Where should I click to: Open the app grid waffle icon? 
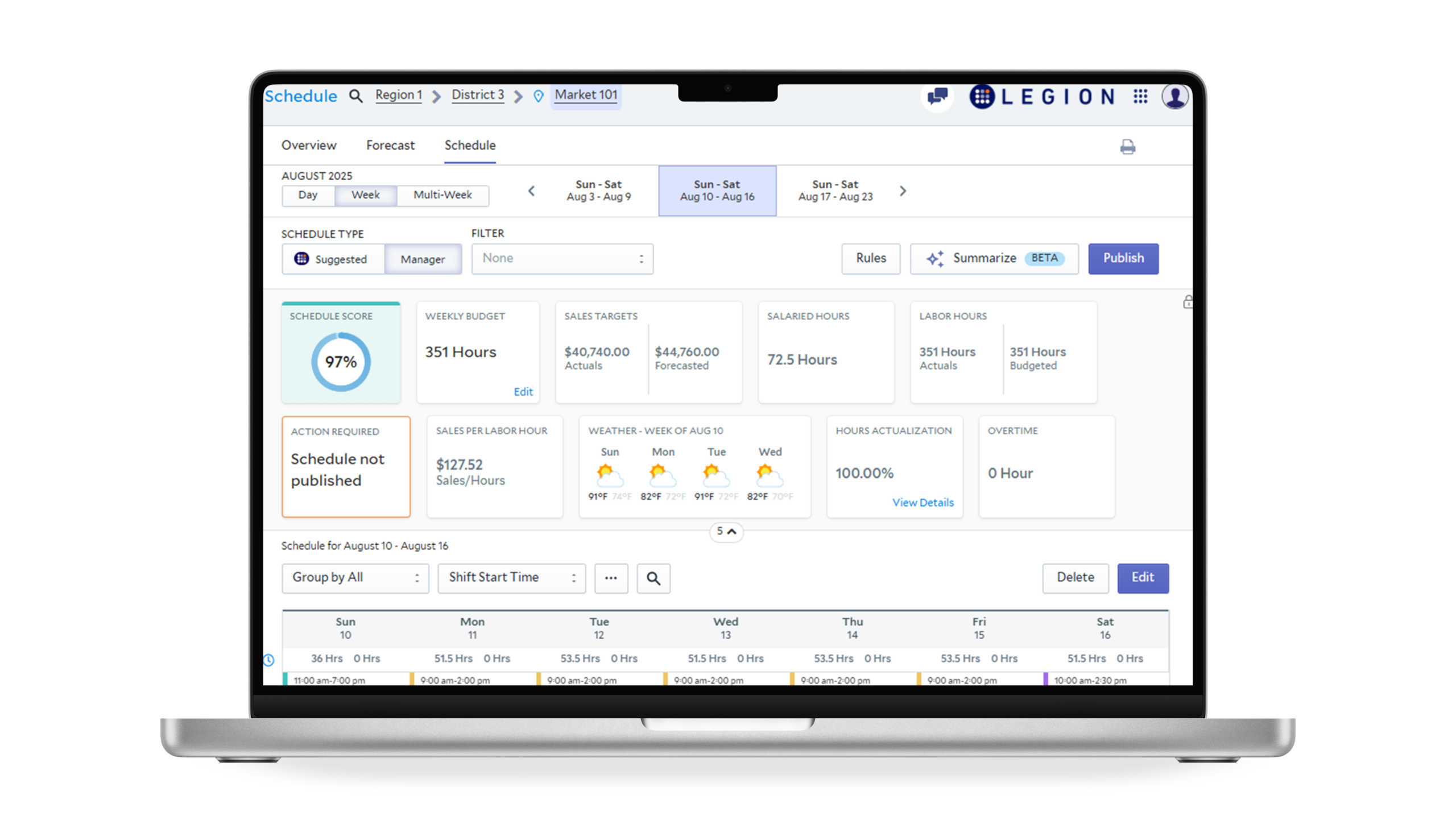[x=1140, y=97]
